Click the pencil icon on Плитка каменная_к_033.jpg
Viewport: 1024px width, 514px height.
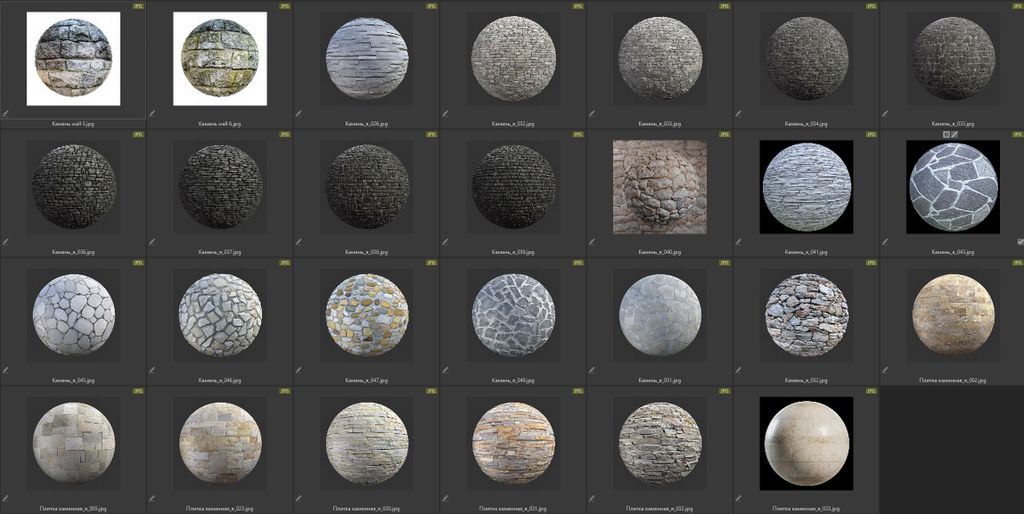pos(738,498)
